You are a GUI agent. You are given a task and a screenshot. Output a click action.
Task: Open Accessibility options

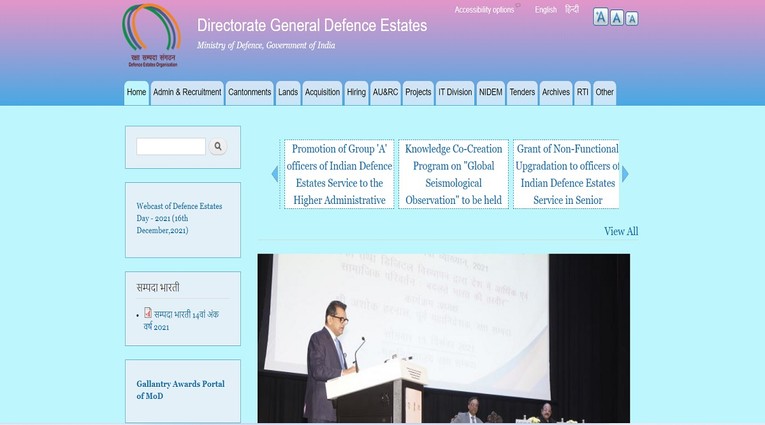point(484,10)
